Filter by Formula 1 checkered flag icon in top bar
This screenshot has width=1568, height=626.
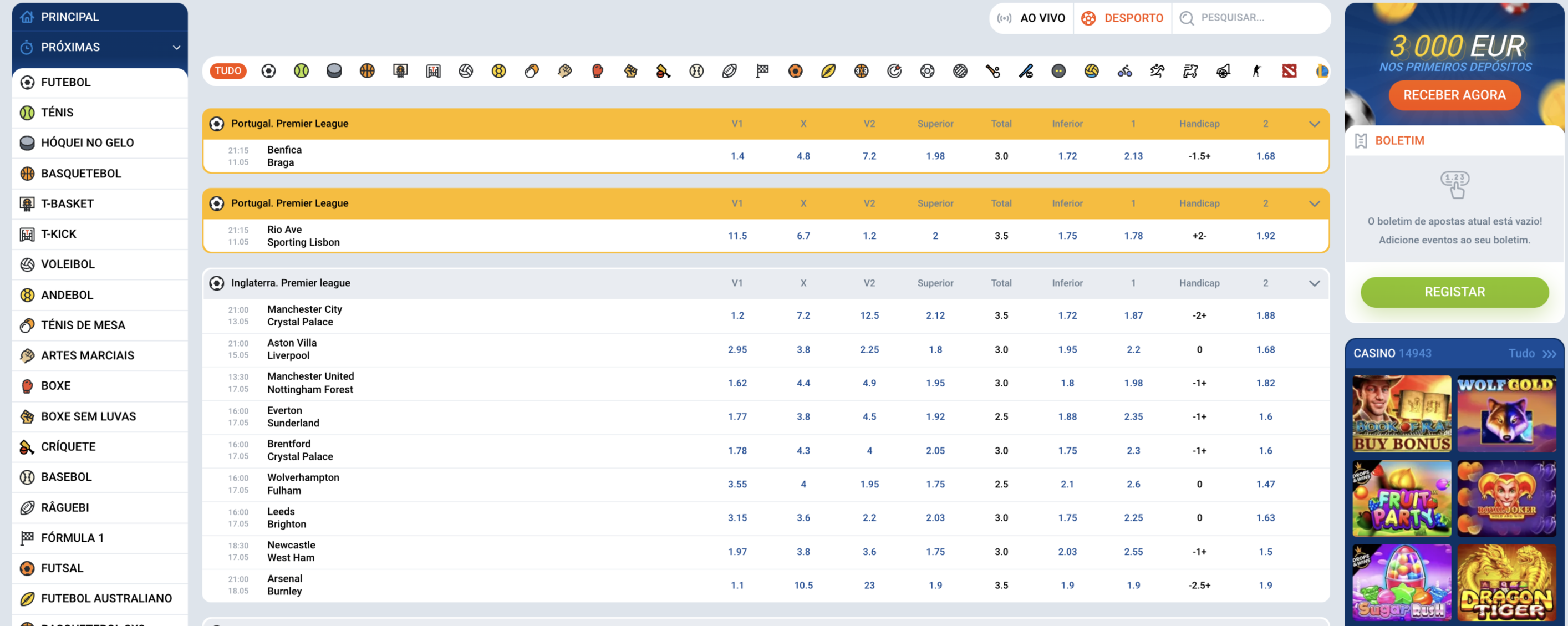point(762,70)
